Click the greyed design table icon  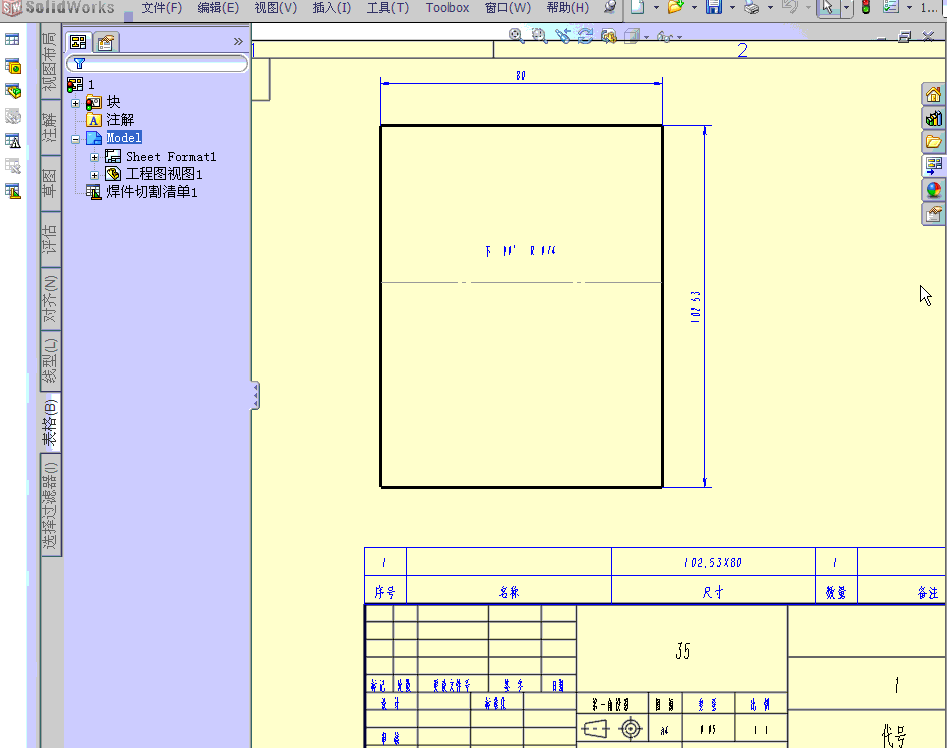13,166
